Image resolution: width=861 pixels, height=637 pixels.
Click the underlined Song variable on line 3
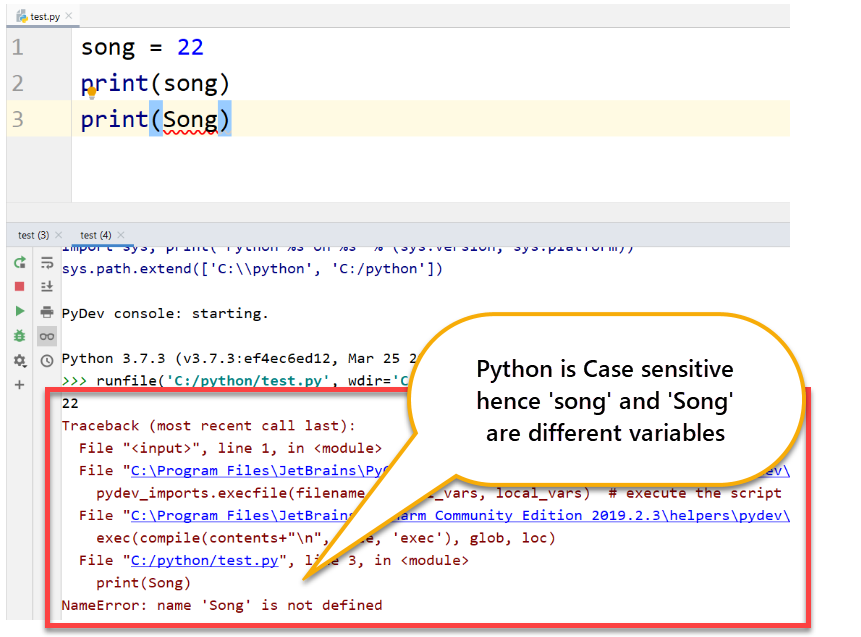tap(190, 120)
